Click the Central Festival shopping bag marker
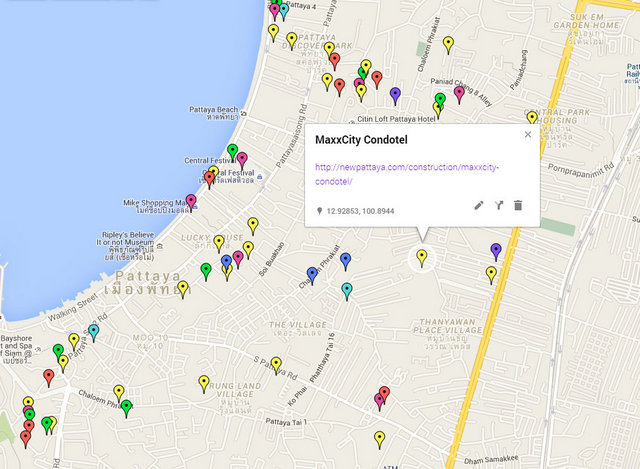The height and width of the screenshot is (469, 640). (260, 177)
